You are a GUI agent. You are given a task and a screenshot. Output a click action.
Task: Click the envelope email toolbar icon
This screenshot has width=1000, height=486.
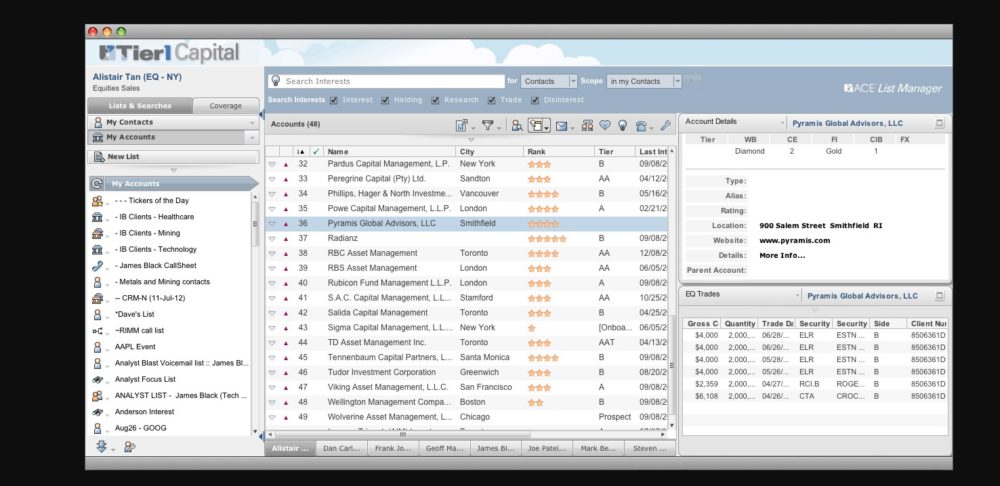[561, 126]
